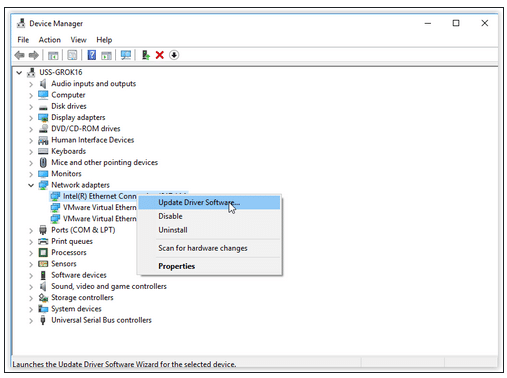Expand the Display adapters category
Image resolution: width=507 pixels, height=378 pixels.
[31, 118]
